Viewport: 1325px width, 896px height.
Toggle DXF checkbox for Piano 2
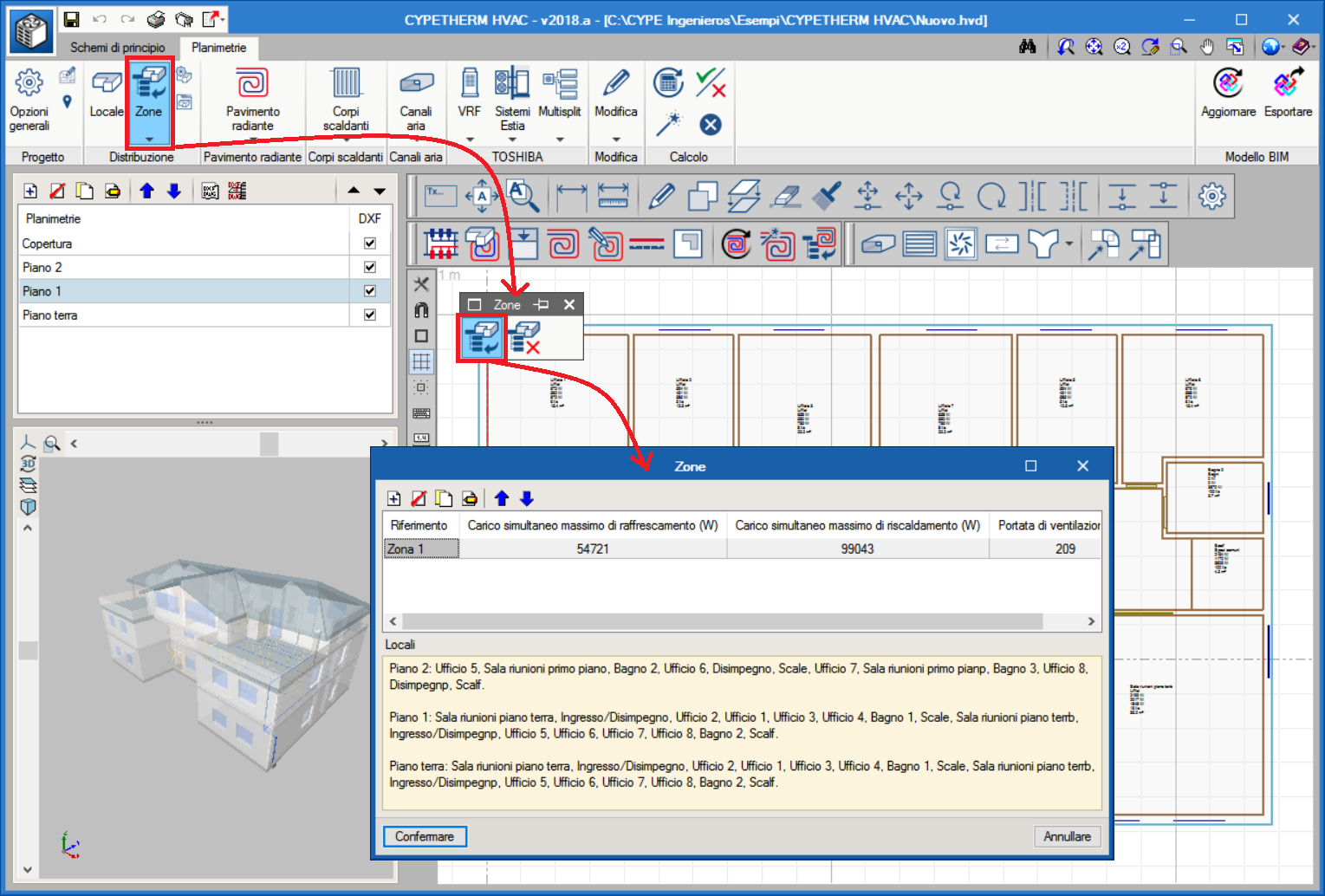pyautogui.click(x=370, y=267)
